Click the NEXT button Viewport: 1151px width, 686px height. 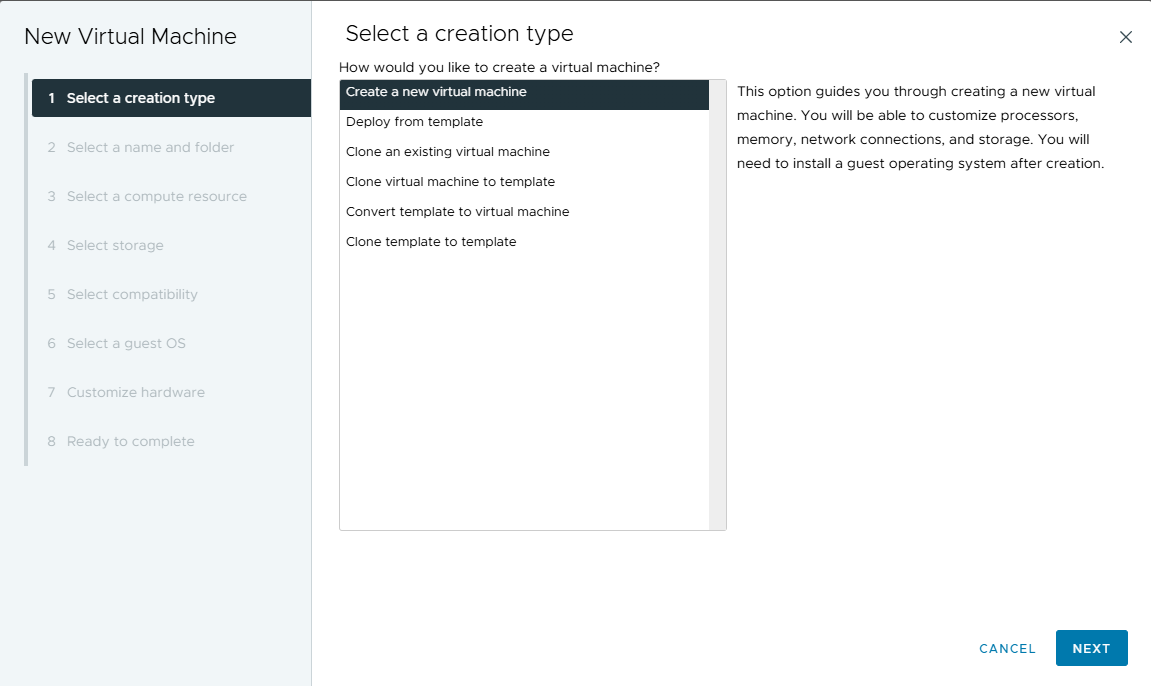click(1091, 648)
